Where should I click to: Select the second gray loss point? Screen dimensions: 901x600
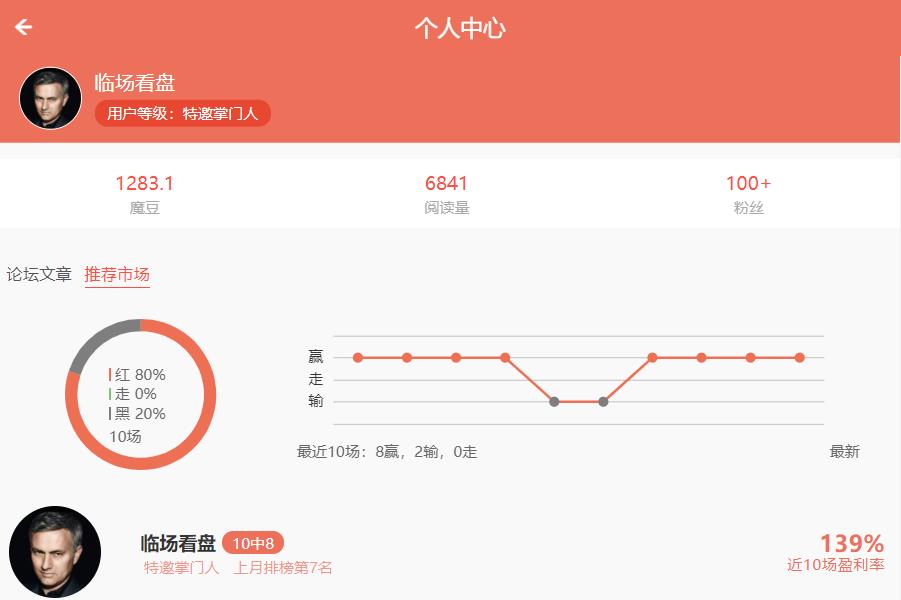[603, 402]
